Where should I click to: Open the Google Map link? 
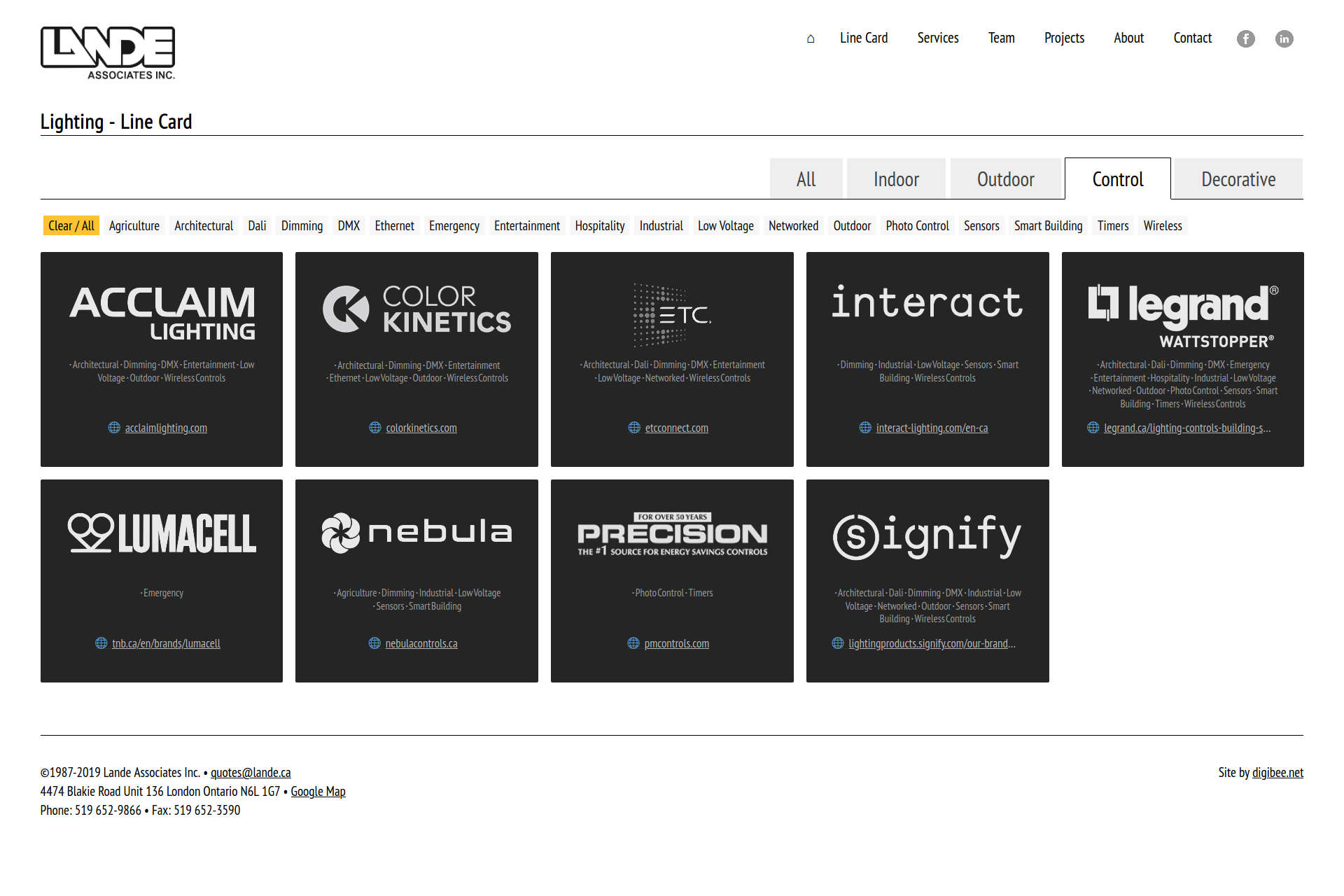[318, 791]
